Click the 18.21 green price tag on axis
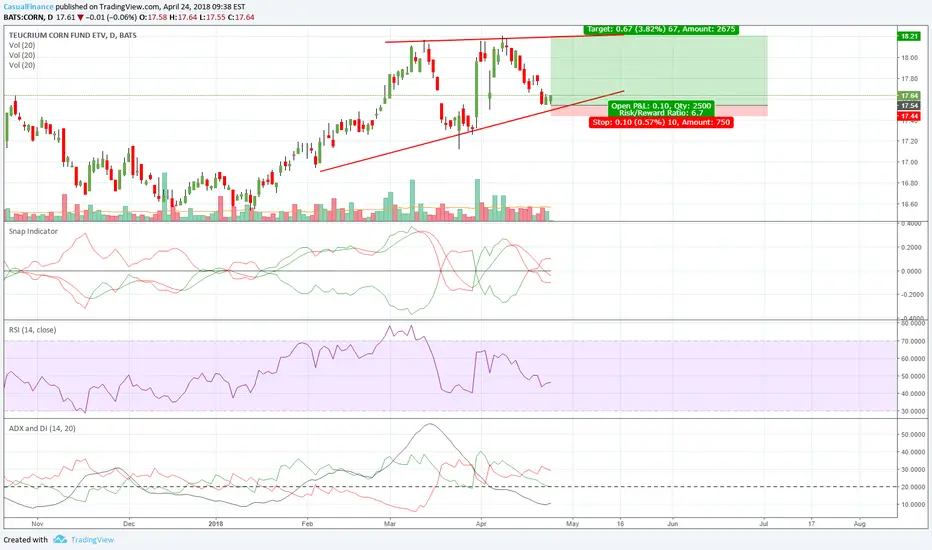 pyautogui.click(x=909, y=36)
